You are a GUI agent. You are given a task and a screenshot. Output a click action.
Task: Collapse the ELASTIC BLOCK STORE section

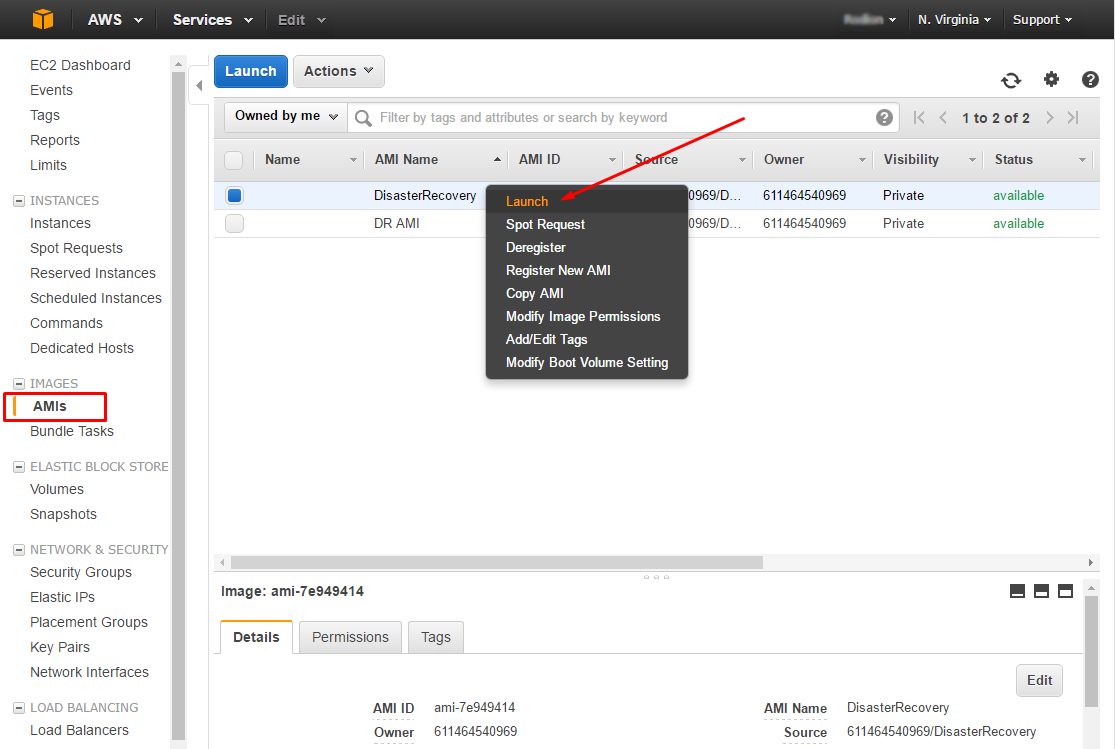pyautogui.click(x=19, y=467)
